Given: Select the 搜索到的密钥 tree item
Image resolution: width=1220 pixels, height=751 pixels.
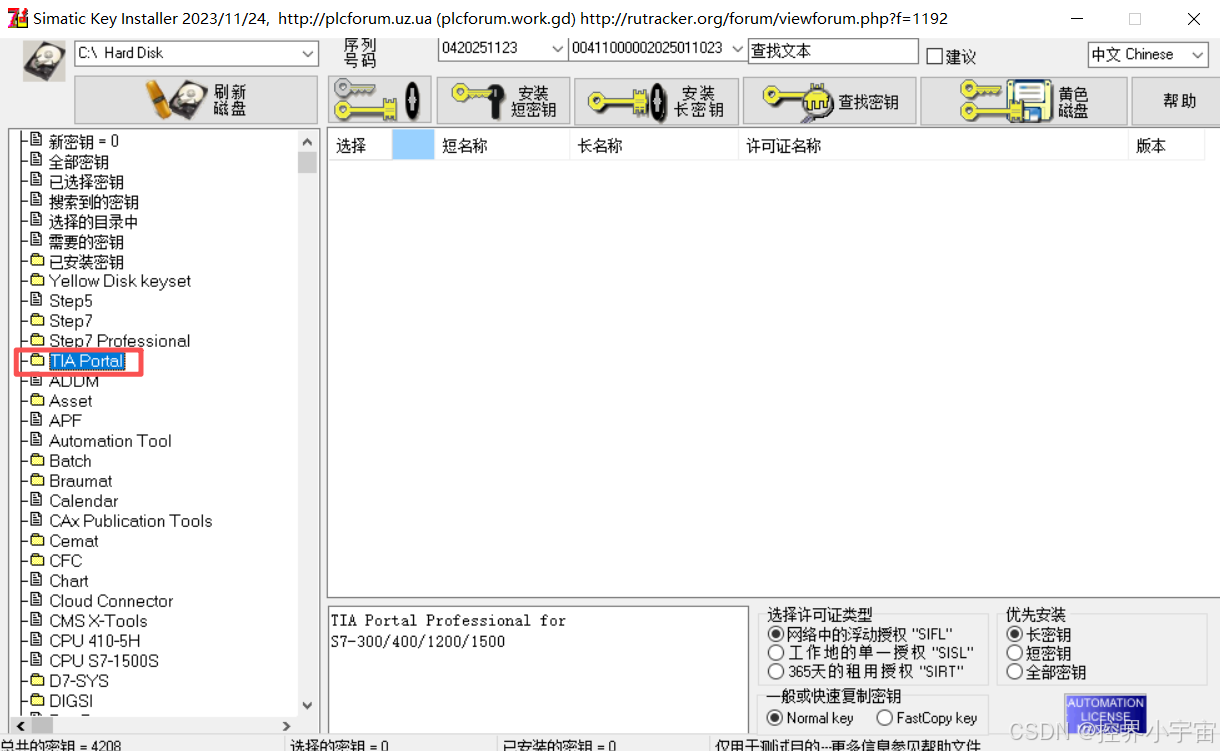Looking at the screenshot, I should (94, 201).
